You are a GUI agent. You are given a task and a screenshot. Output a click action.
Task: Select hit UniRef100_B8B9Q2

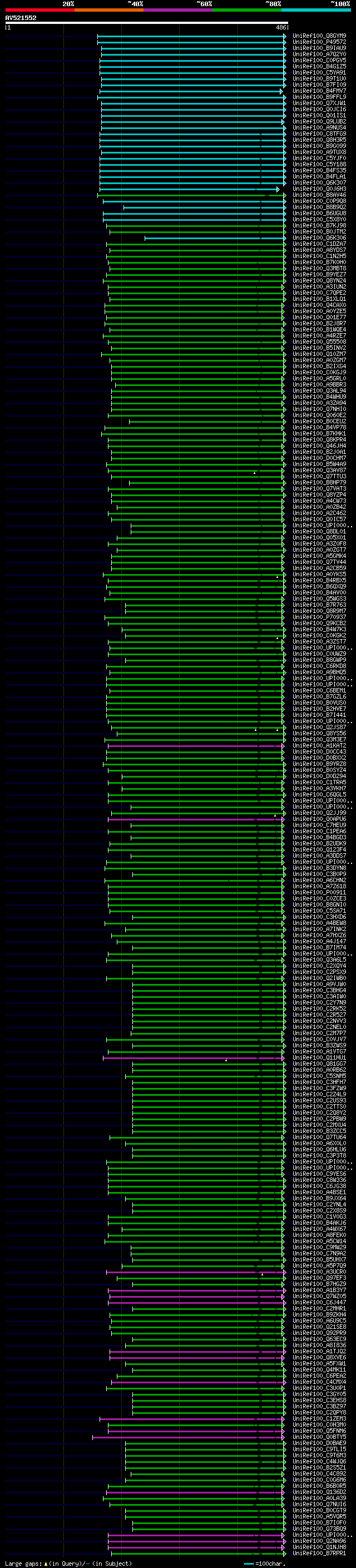pyautogui.click(x=319, y=207)
